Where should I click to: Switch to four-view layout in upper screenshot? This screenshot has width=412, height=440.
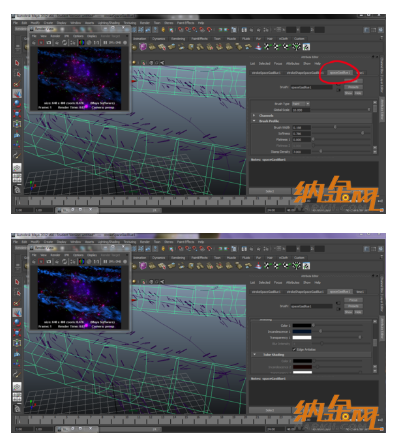[x=17, y=178]
